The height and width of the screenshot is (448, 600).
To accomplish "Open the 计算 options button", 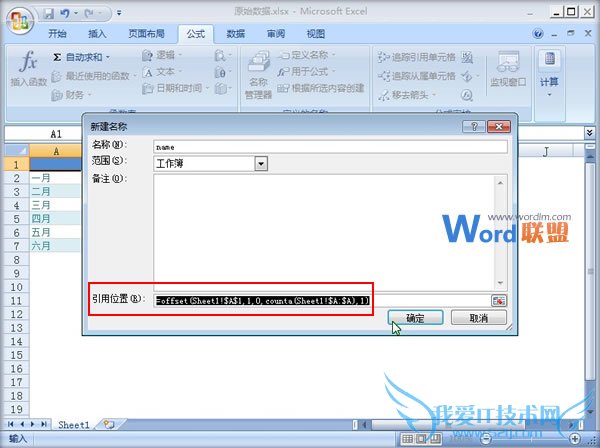I will 549,73.
